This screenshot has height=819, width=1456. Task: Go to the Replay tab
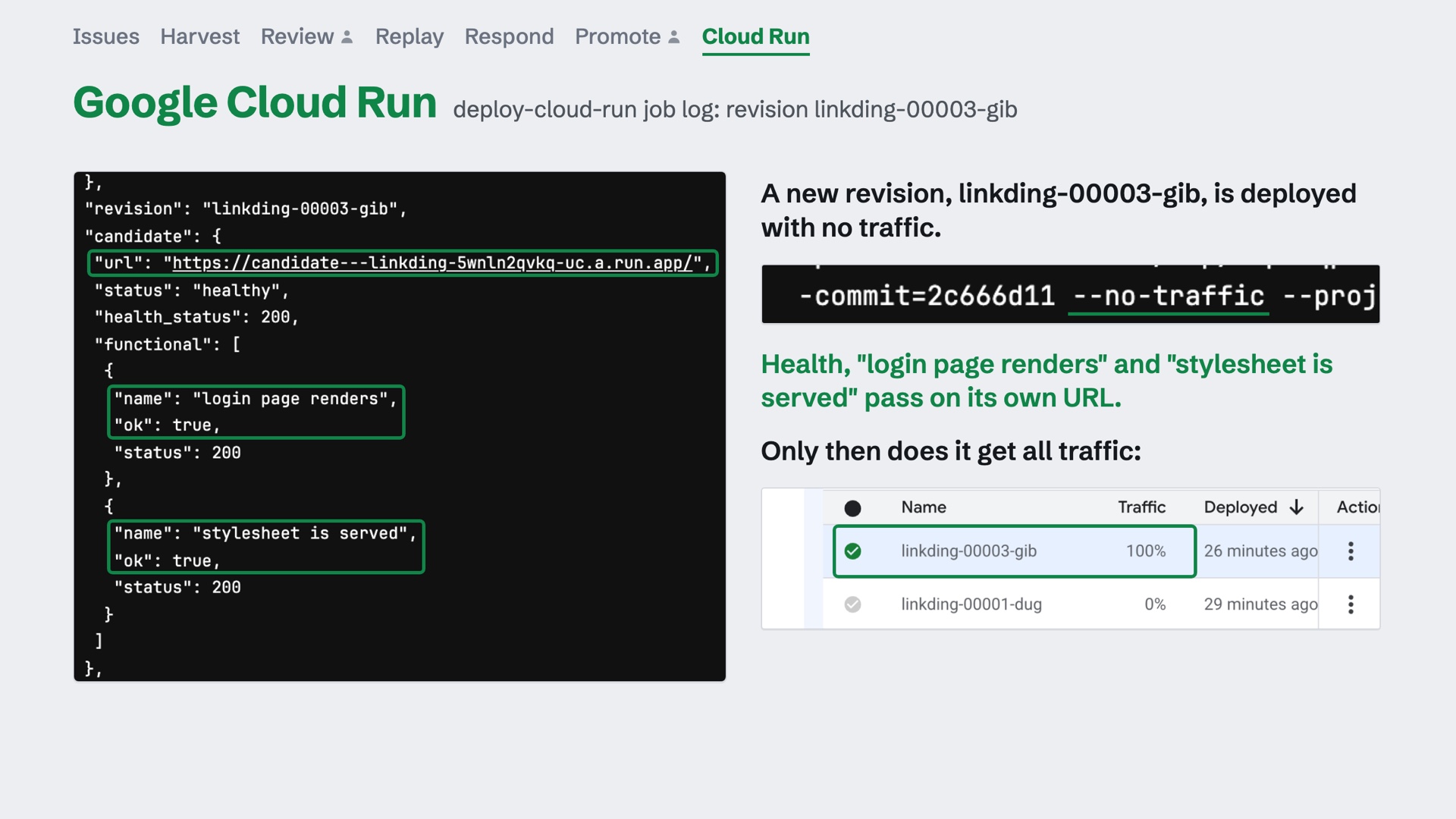coord(409,36)
